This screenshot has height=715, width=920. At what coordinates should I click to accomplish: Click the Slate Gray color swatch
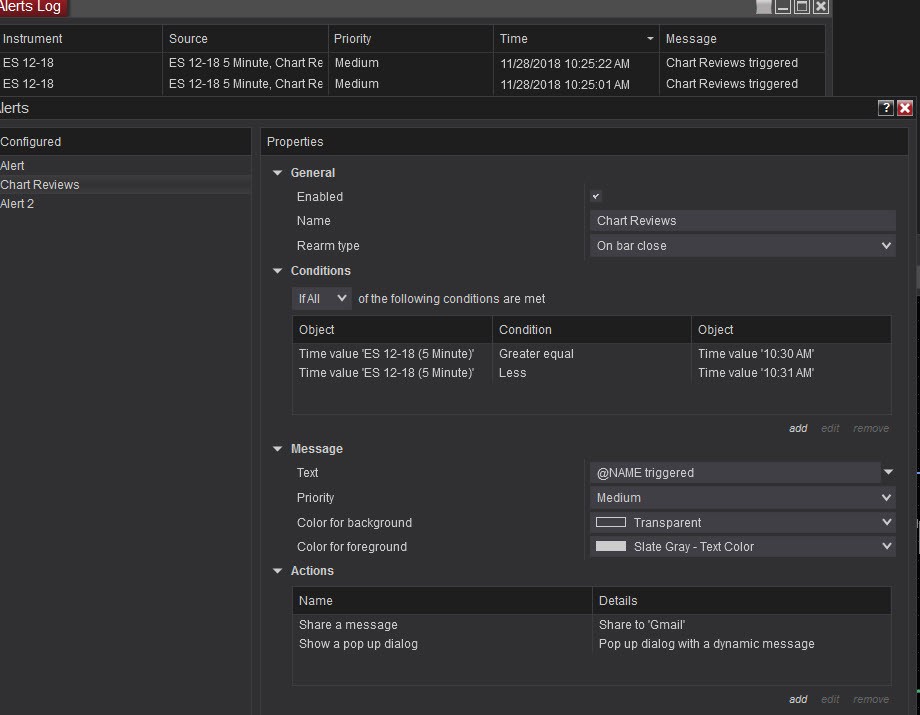tap(611, 546)
